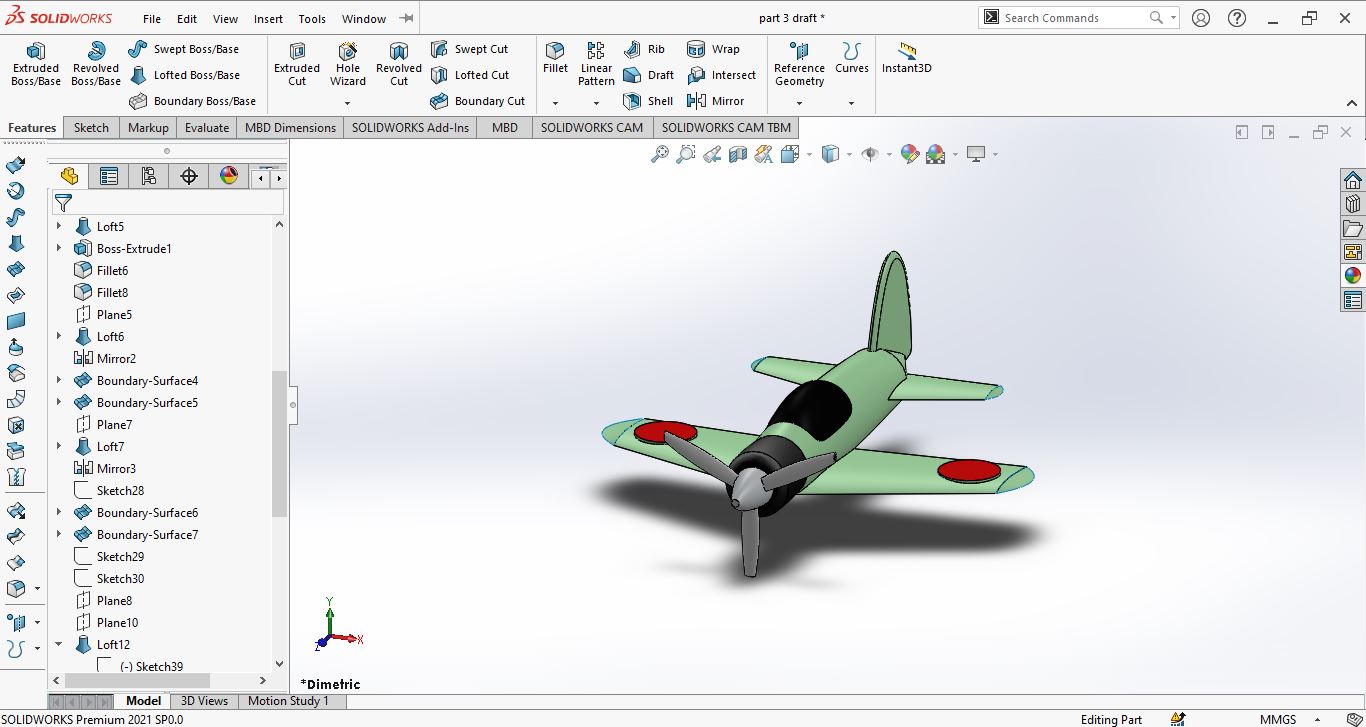Click in the Search Commands field
Image resolution: width=1366 pixels, height=727 pixels.
(x=1073, y=17)
